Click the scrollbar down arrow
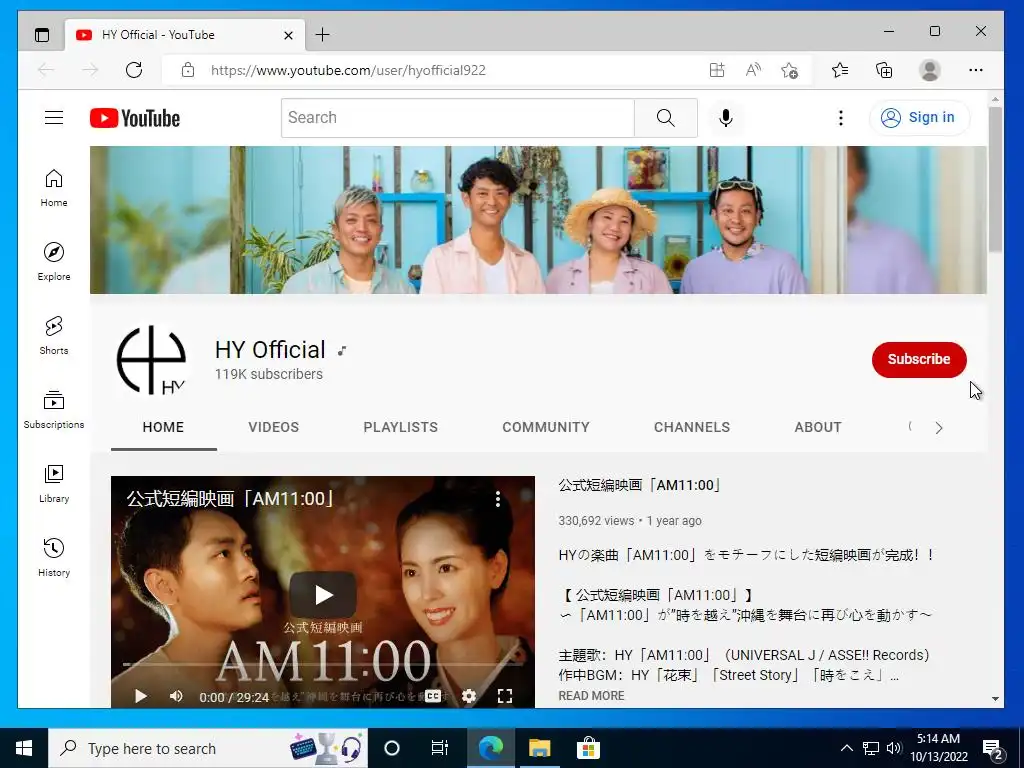1024x768 pixels. tap(995, 698)
